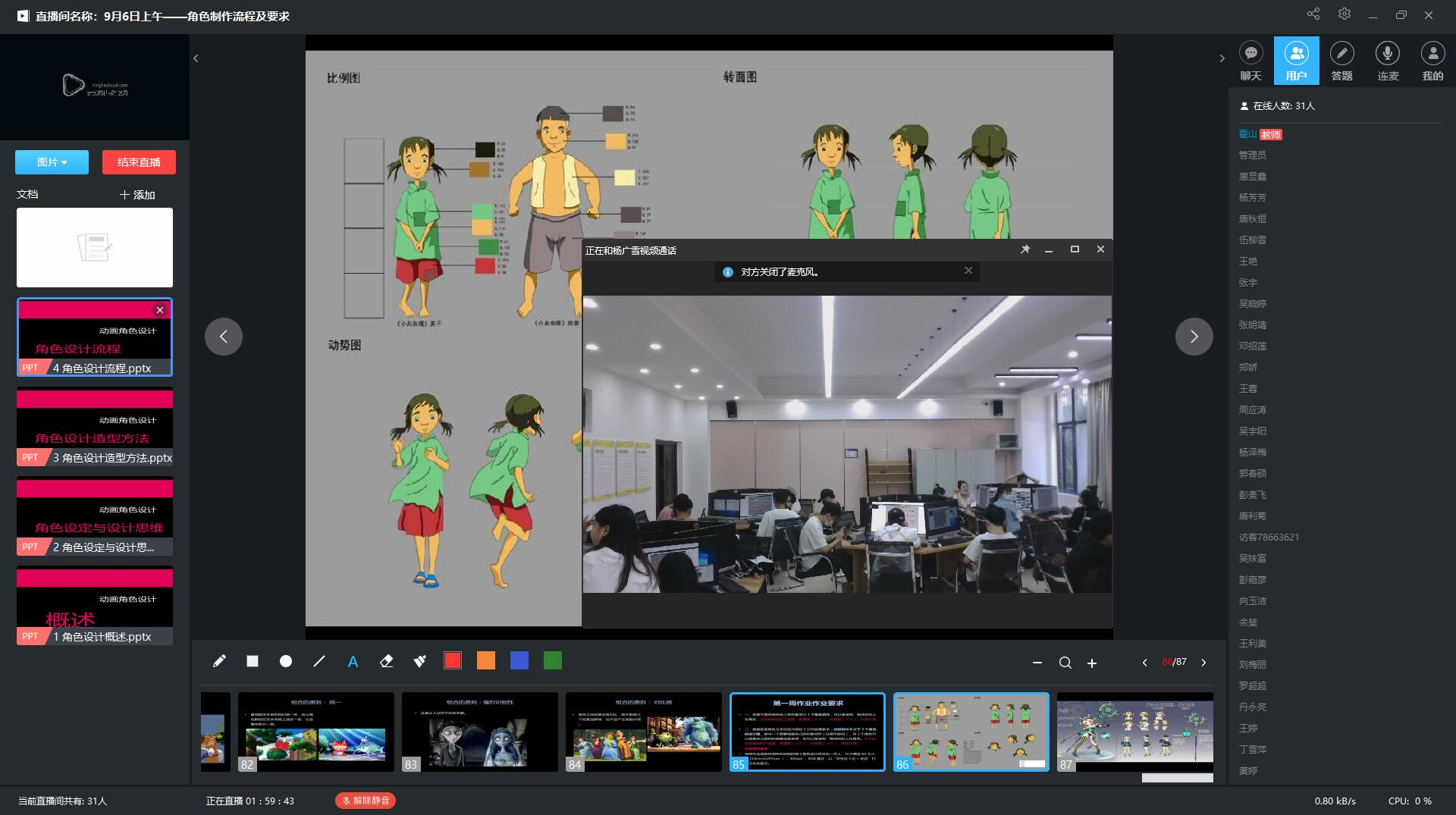Select the text annotation tool
The image size is (1456, 815).
pyautogui.click(x=353, y=661)
